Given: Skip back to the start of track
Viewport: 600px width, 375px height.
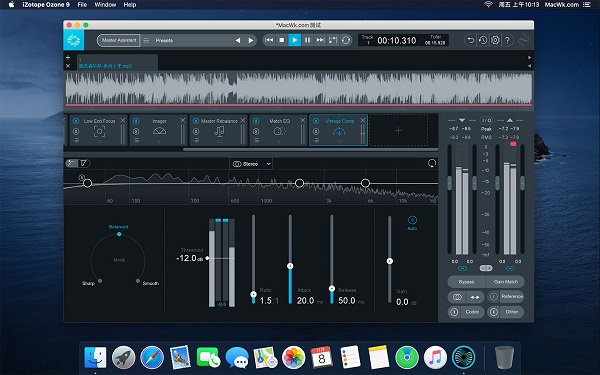Looking at the screenshot, I should coord(269,40).
